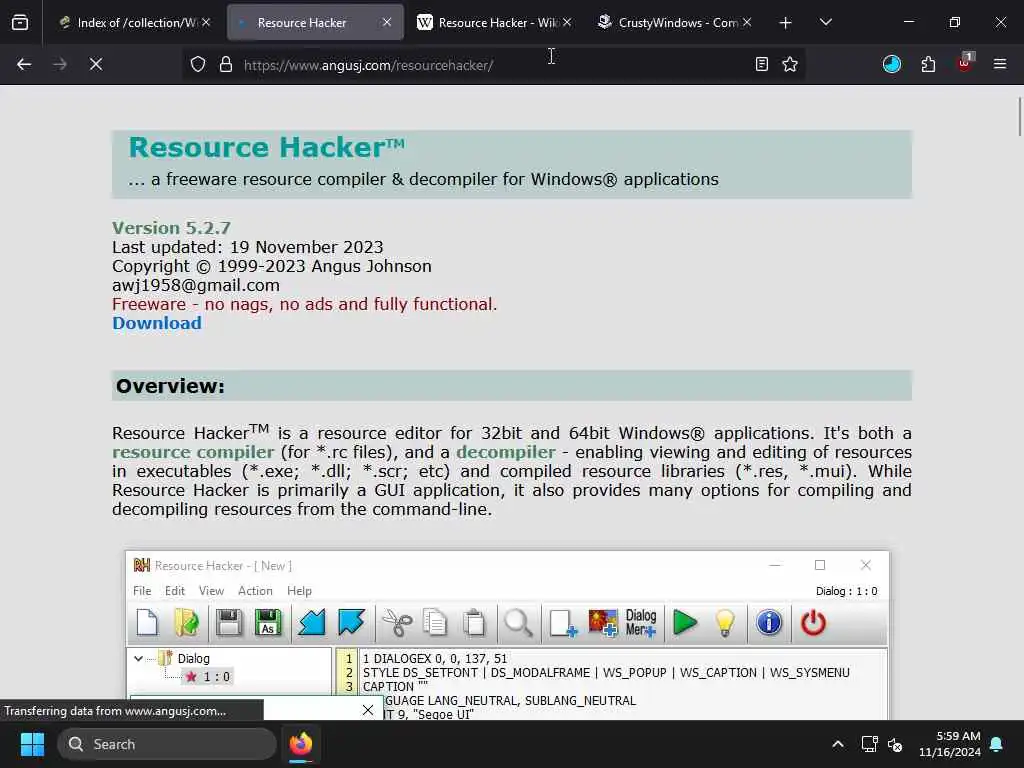Switch to CrustyWindows tab
Viewport: 1024px width, 768px height.
[675, 22]
